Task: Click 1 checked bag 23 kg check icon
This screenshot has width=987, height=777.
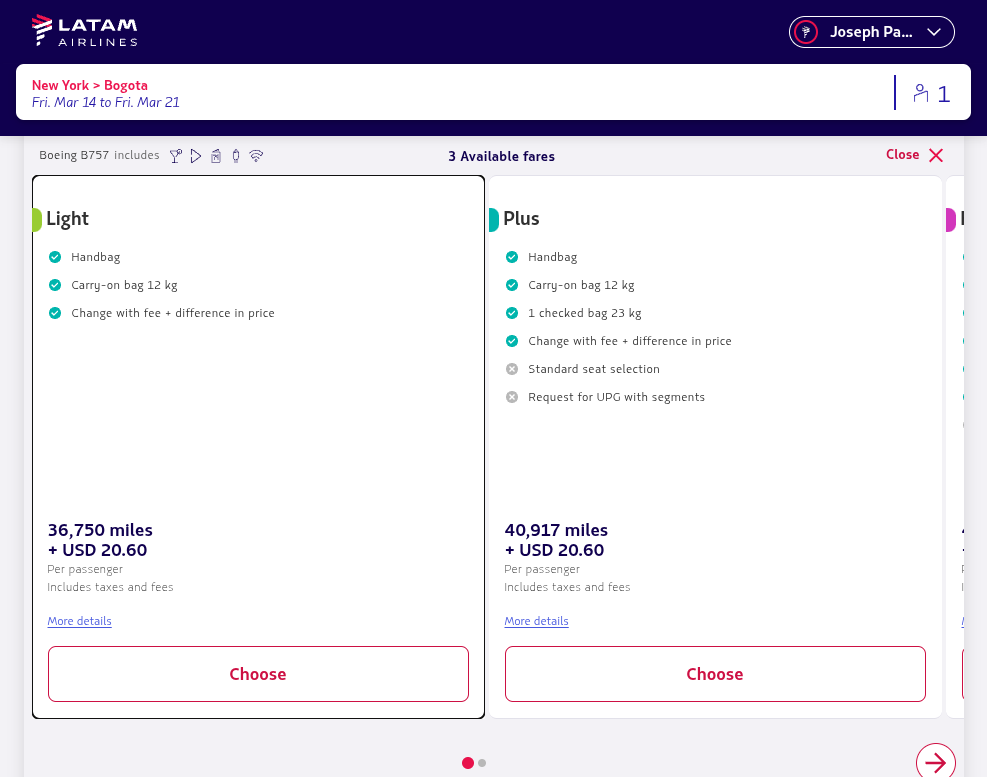Action: pos(512,313)
